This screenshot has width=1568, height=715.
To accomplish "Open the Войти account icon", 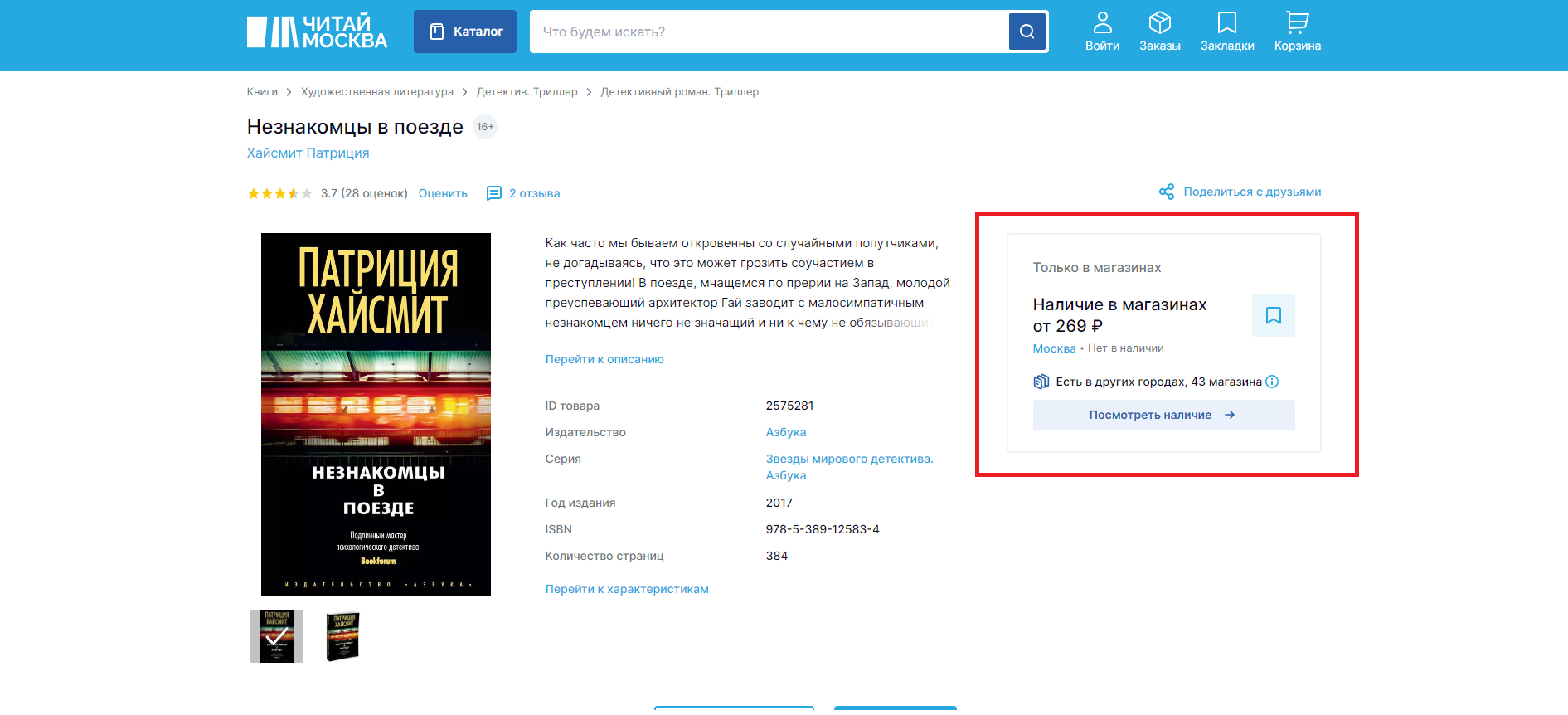I will tap(1102, 32).
